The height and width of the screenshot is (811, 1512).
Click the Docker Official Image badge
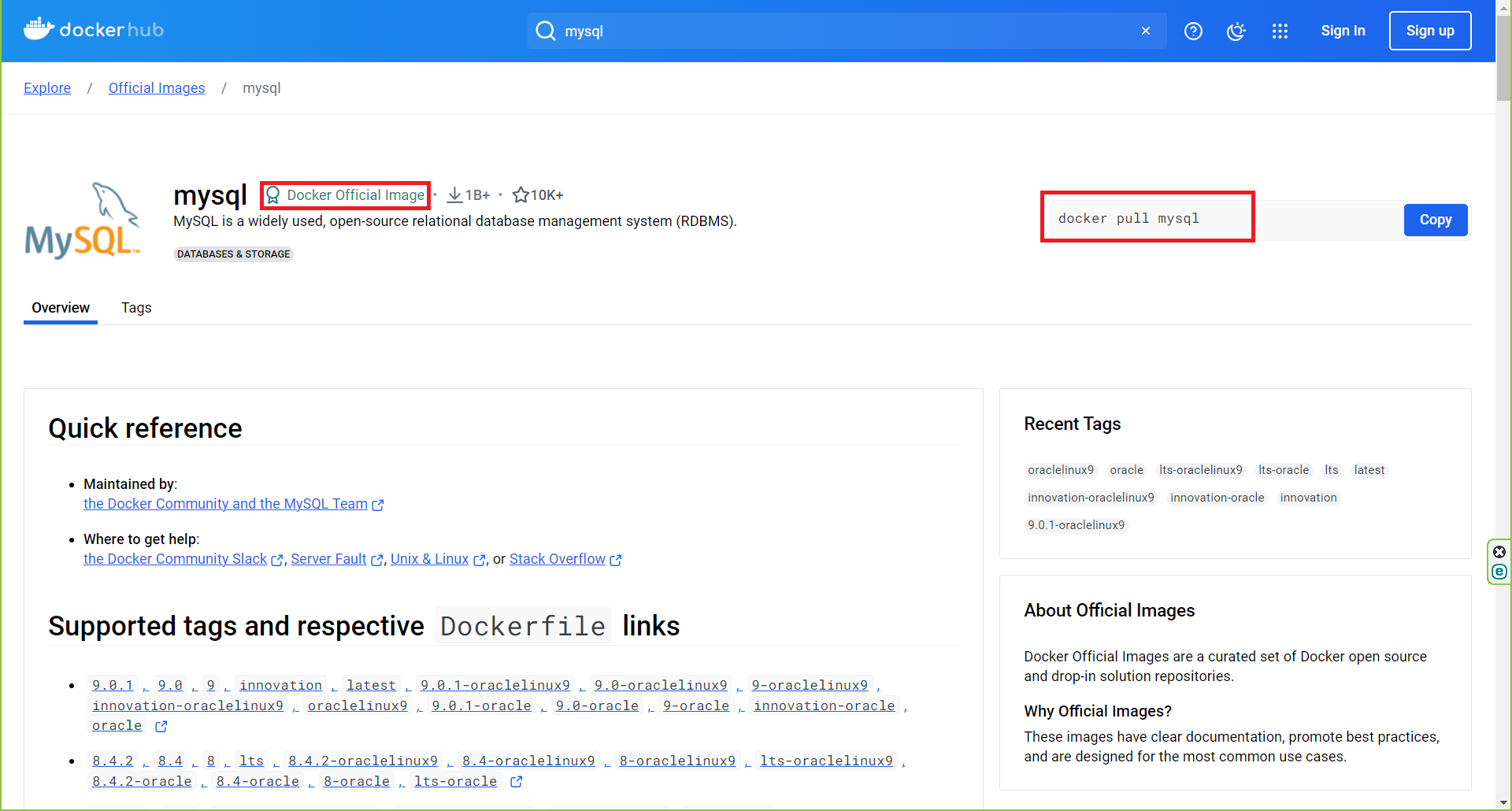[346, 194]
